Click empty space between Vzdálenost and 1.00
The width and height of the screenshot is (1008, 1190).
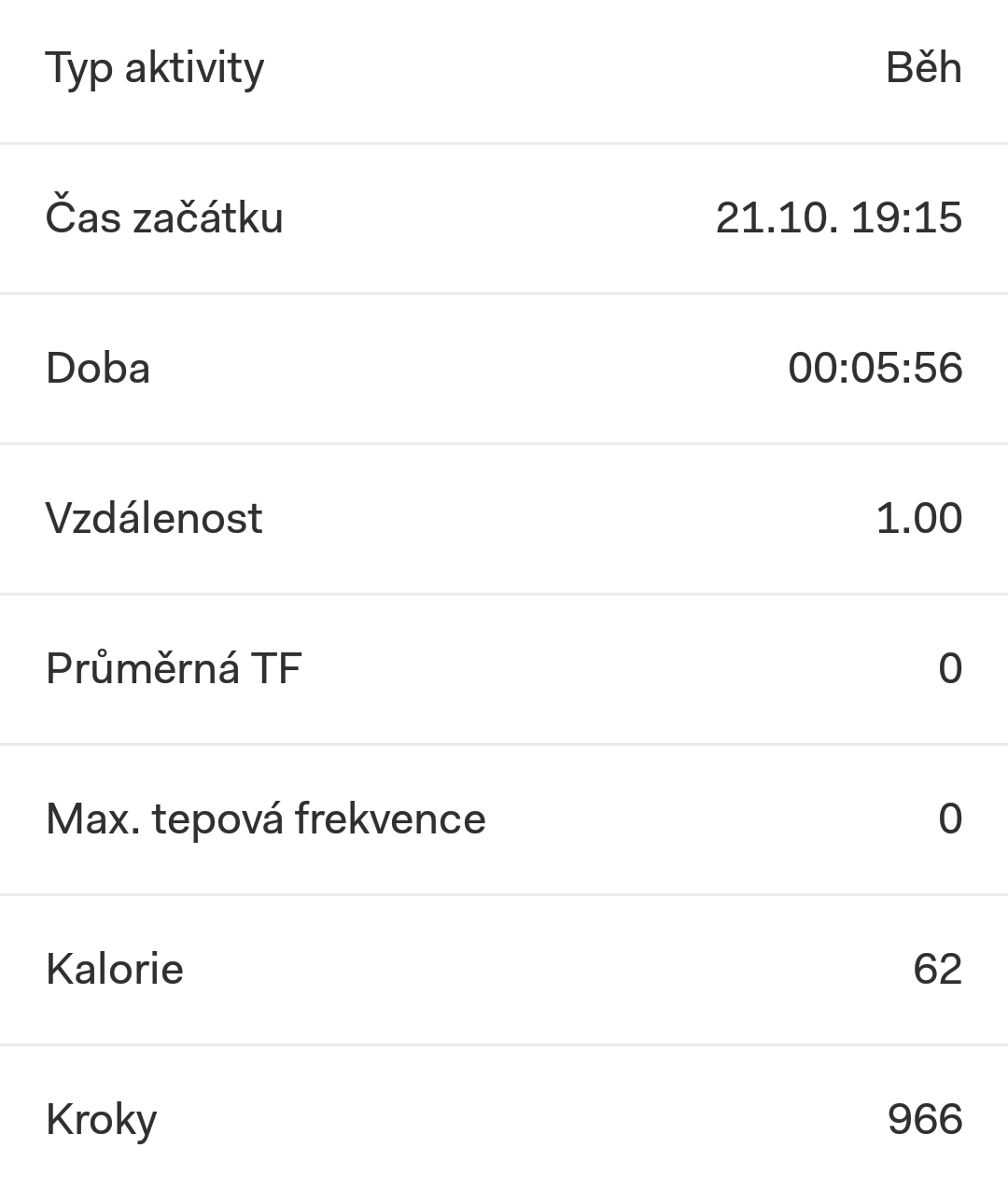[569, 519]
